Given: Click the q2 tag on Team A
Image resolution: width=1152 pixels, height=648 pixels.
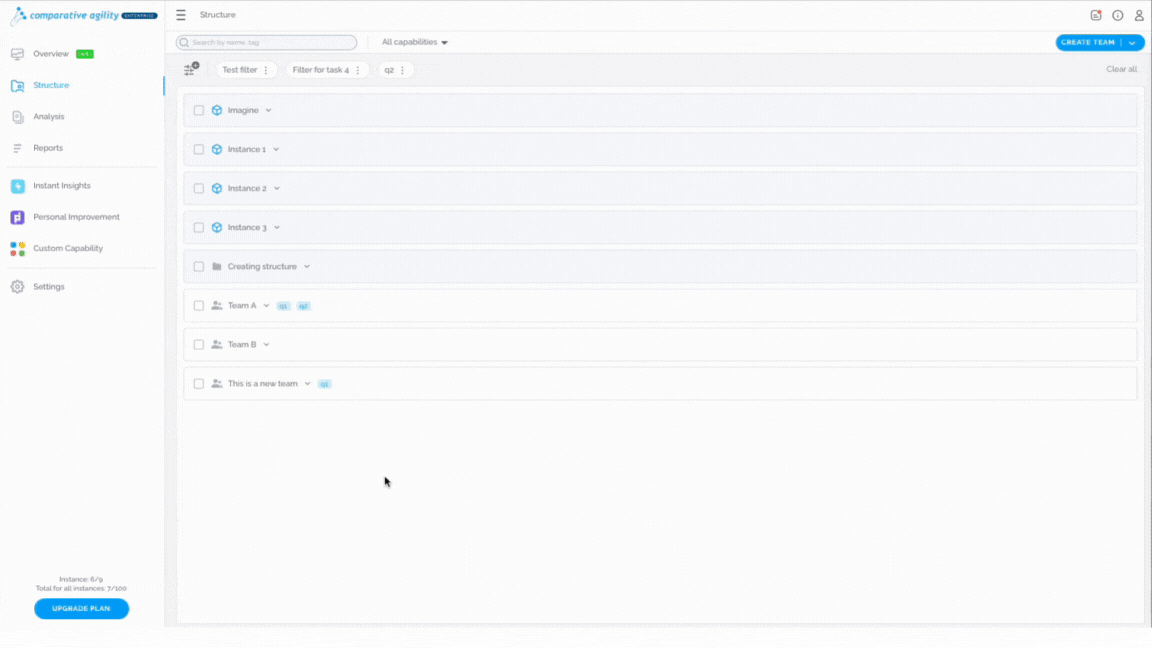Looking at the screenshot, I should tap(303, 306).
